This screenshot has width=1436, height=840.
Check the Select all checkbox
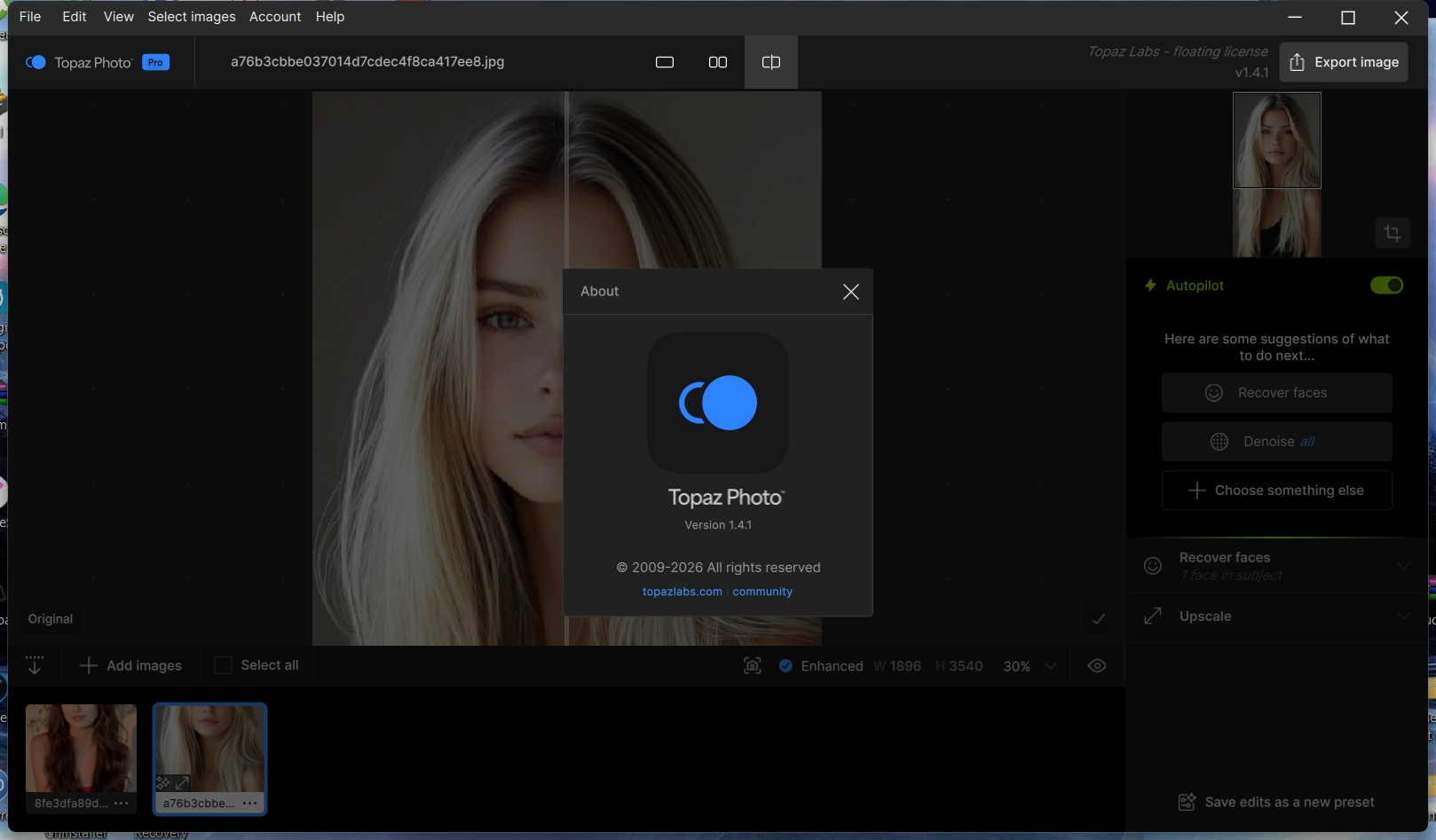224,665
